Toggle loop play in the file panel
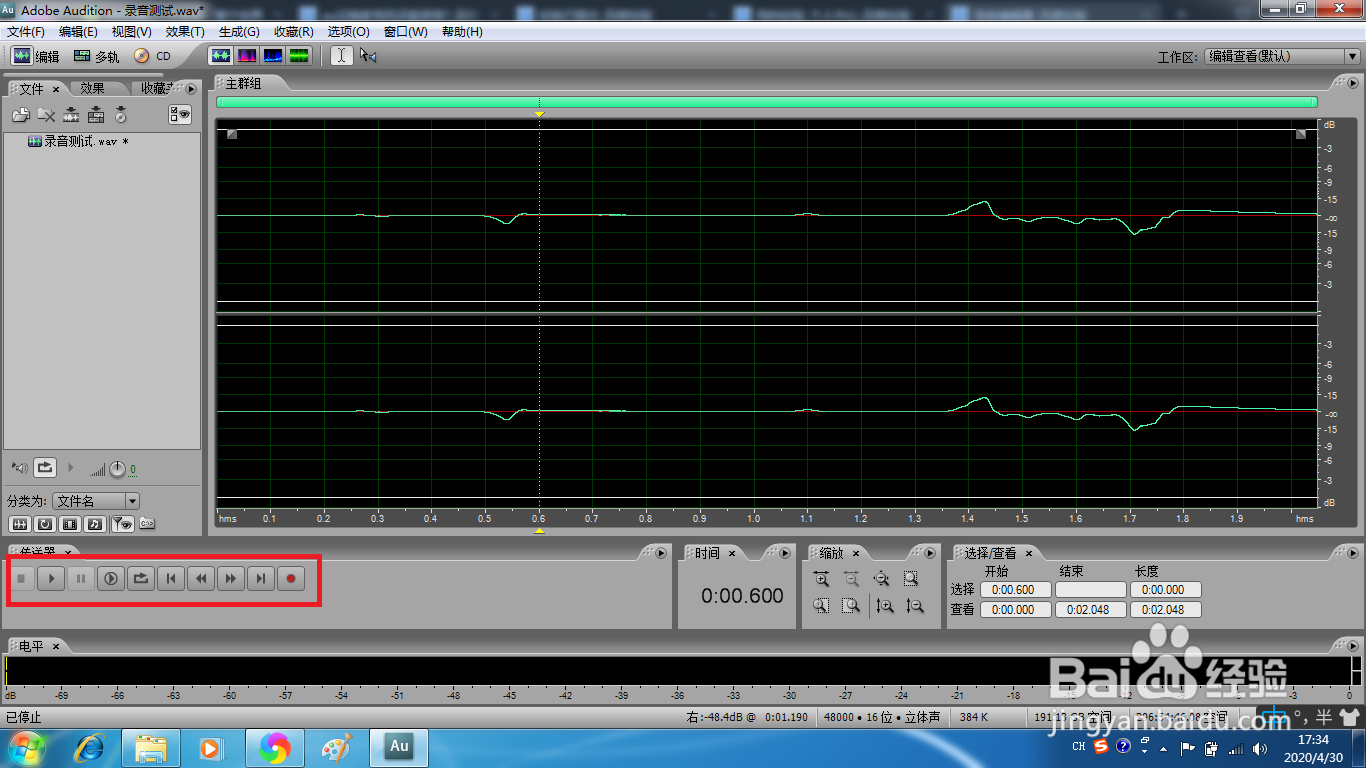The image size is (1366, 768). (45, 467)
